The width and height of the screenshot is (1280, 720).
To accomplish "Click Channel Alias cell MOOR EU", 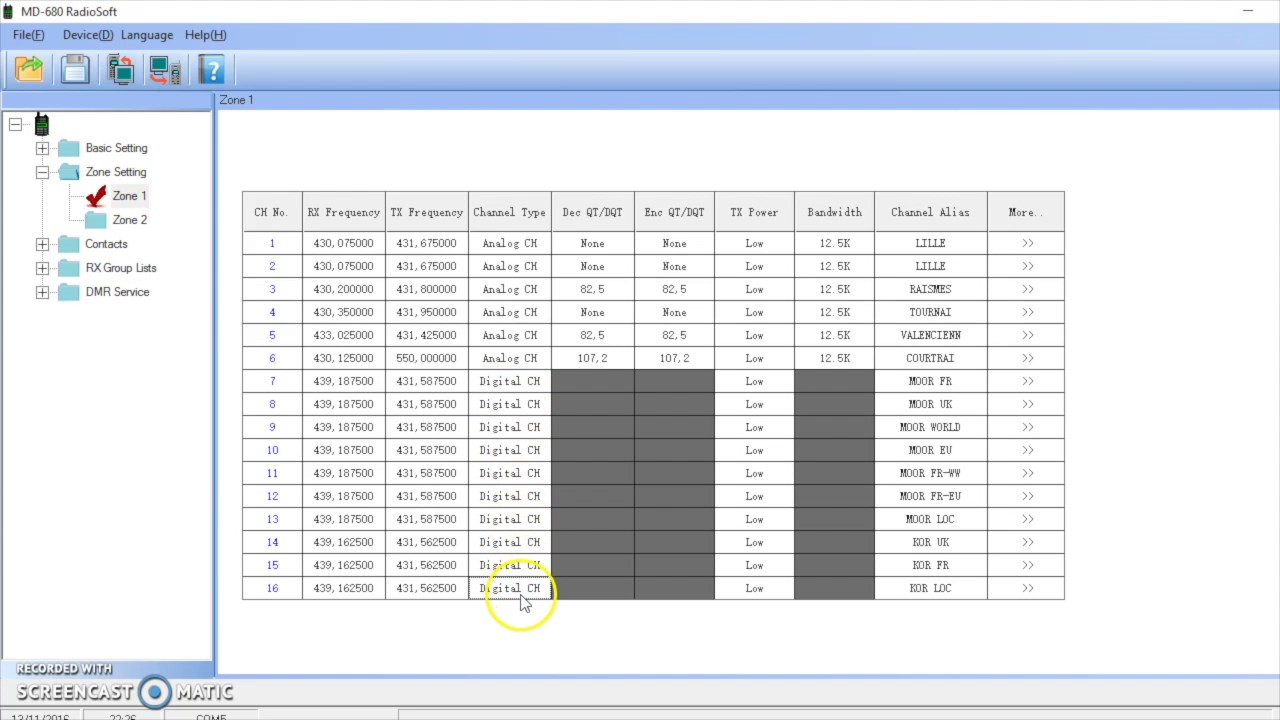I will coord(931,450).
